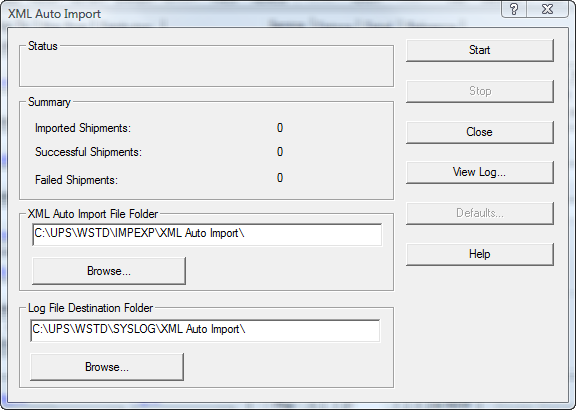
Task: Click the Failed Shipments count value
Action: [280, 178]
